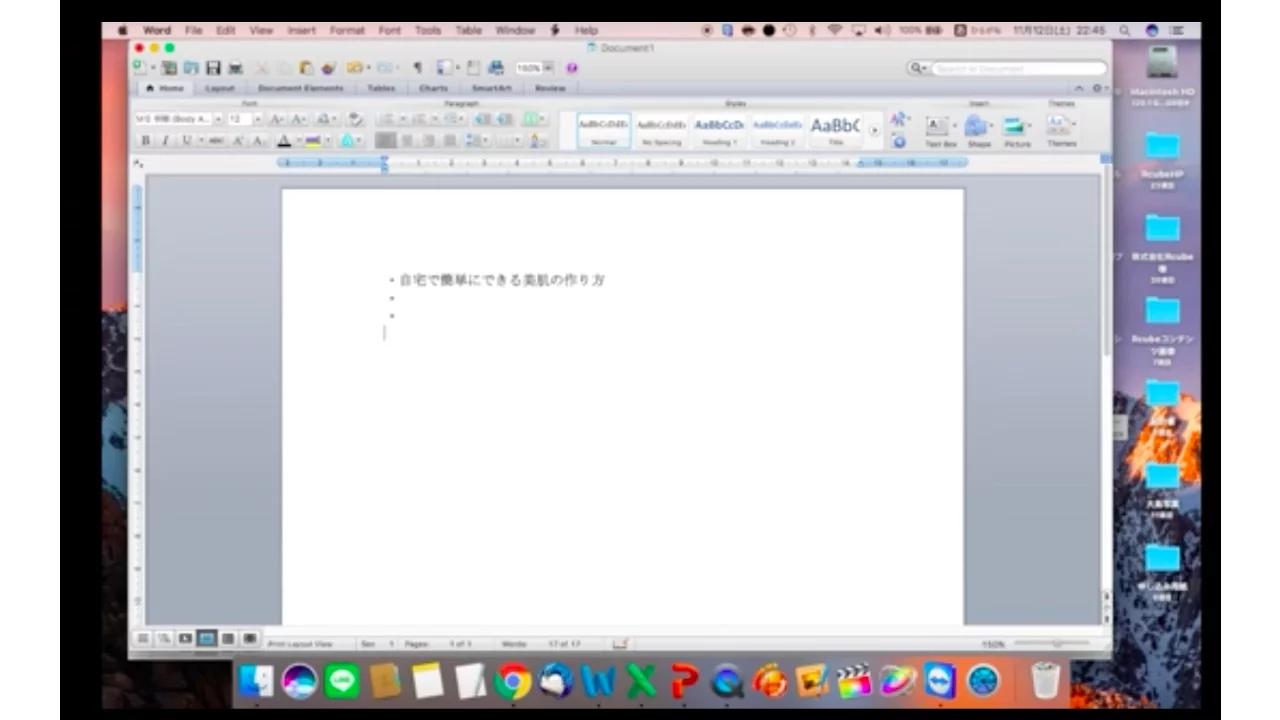Toggle Strikethrough formatting
Screen dimensions: 1280x720
[216, 141]
